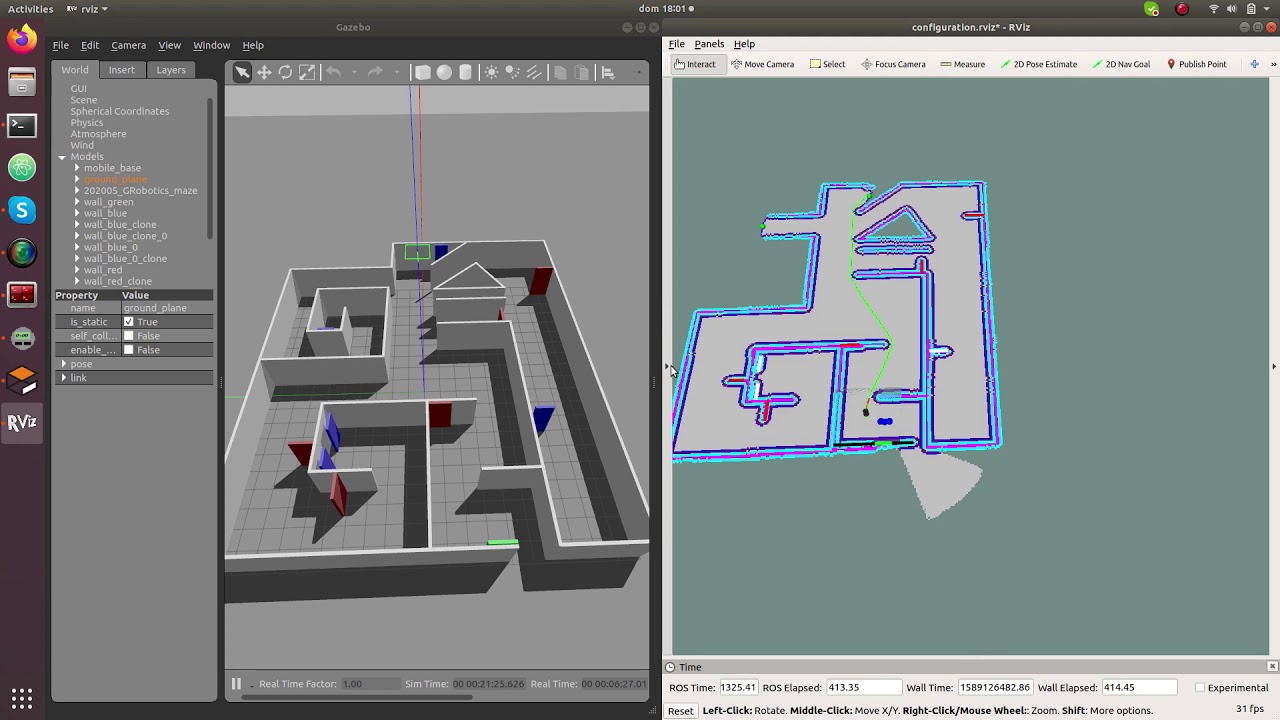Select Spherical Coordinates in World tree
This screenshot has width=1280, height=720.
click(119, 111)
